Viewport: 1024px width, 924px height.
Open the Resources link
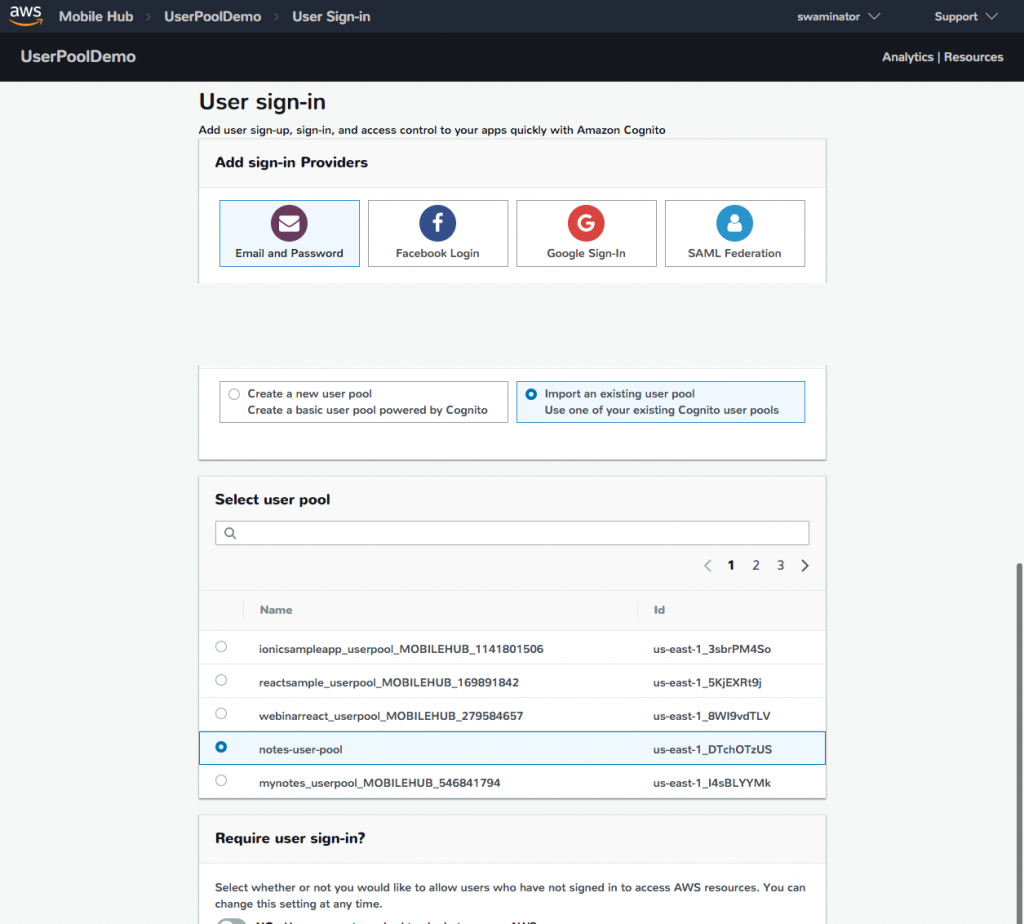pos(973,57)
